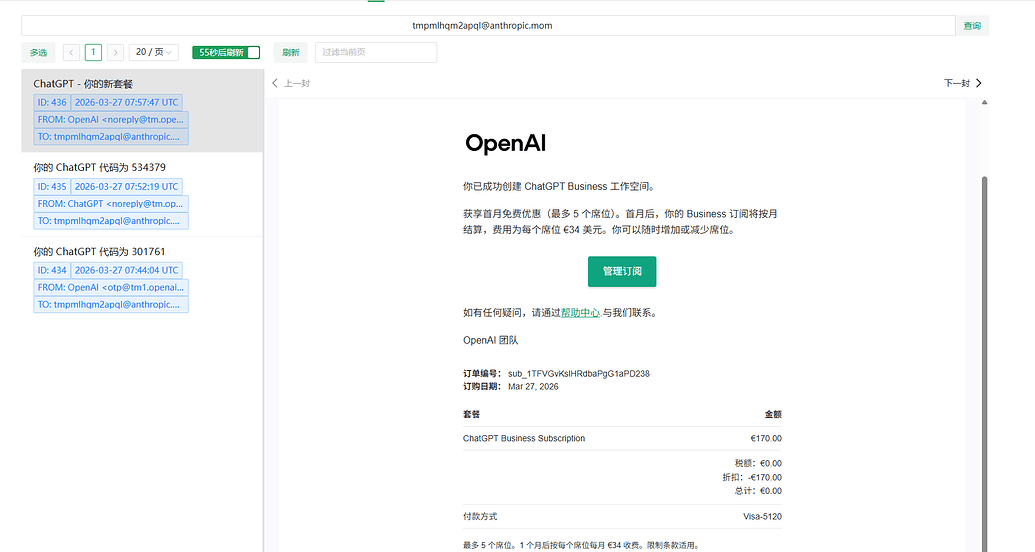Click the 刷新 refresh button
Screen dimensions: 1035x552
290,52
